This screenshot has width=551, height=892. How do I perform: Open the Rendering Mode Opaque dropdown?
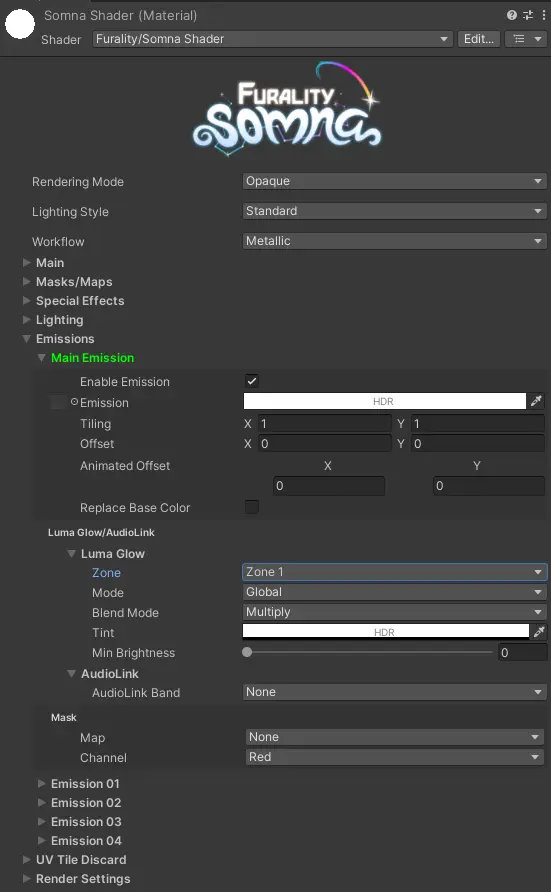[395, 181]
